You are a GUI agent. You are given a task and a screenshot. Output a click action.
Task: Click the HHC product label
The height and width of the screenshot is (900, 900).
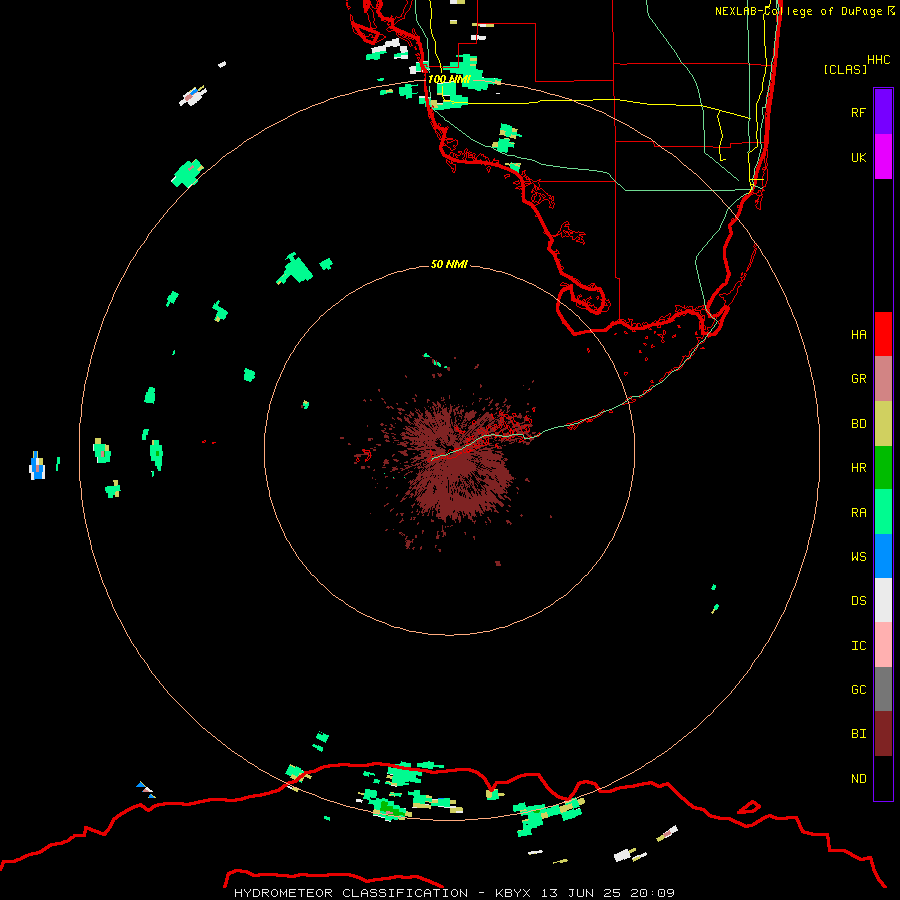(x=878, y=60)
